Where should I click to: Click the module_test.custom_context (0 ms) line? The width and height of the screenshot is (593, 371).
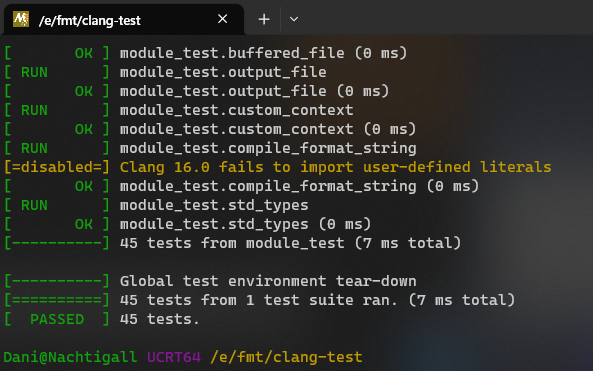[268, 129]
